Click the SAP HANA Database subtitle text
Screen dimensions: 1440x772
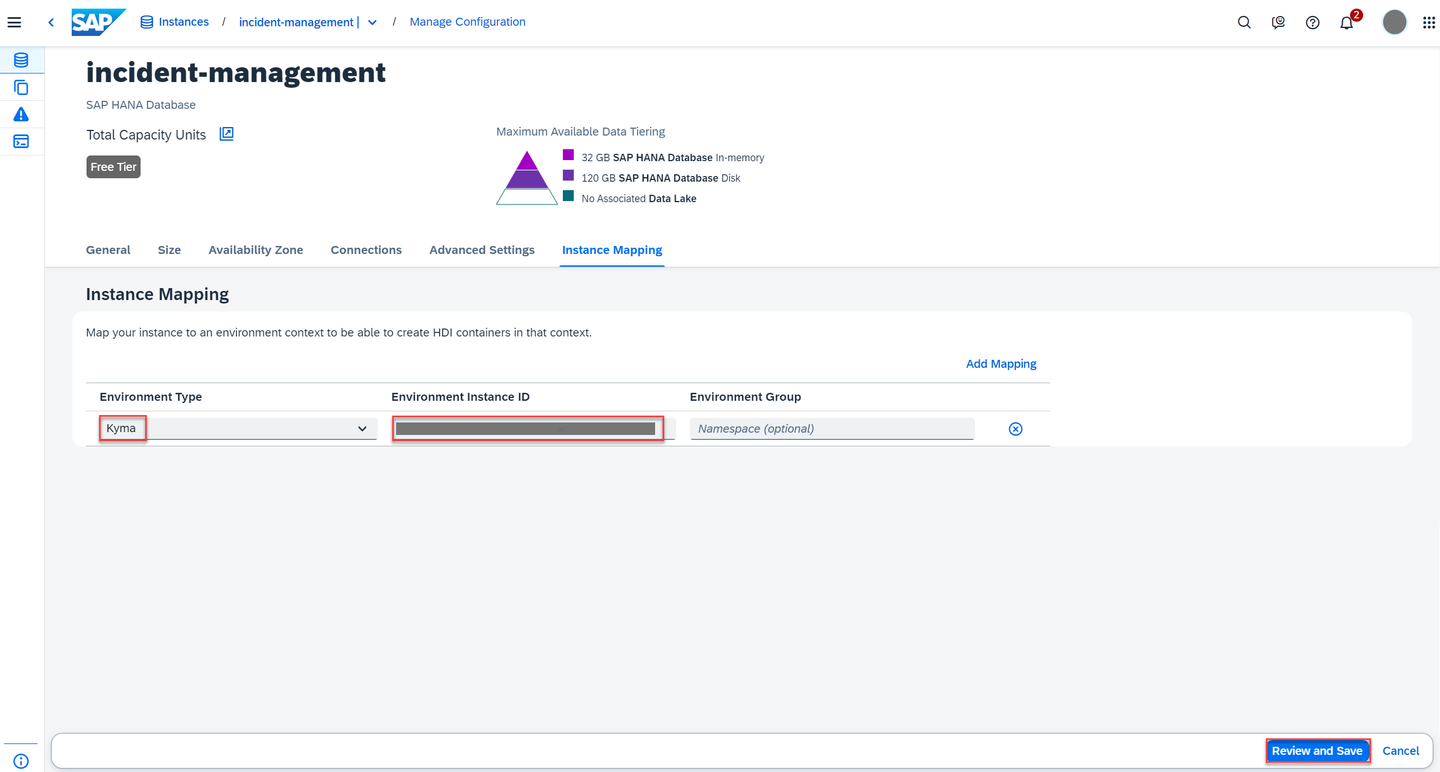141,105
